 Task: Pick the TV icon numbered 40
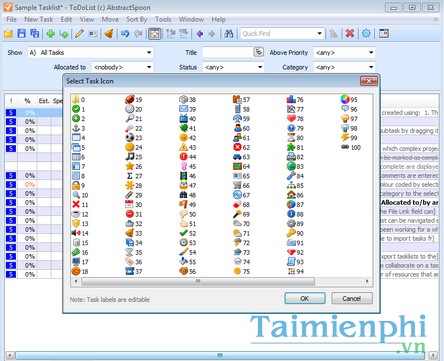pyautogui.click(x=183, y=119)
